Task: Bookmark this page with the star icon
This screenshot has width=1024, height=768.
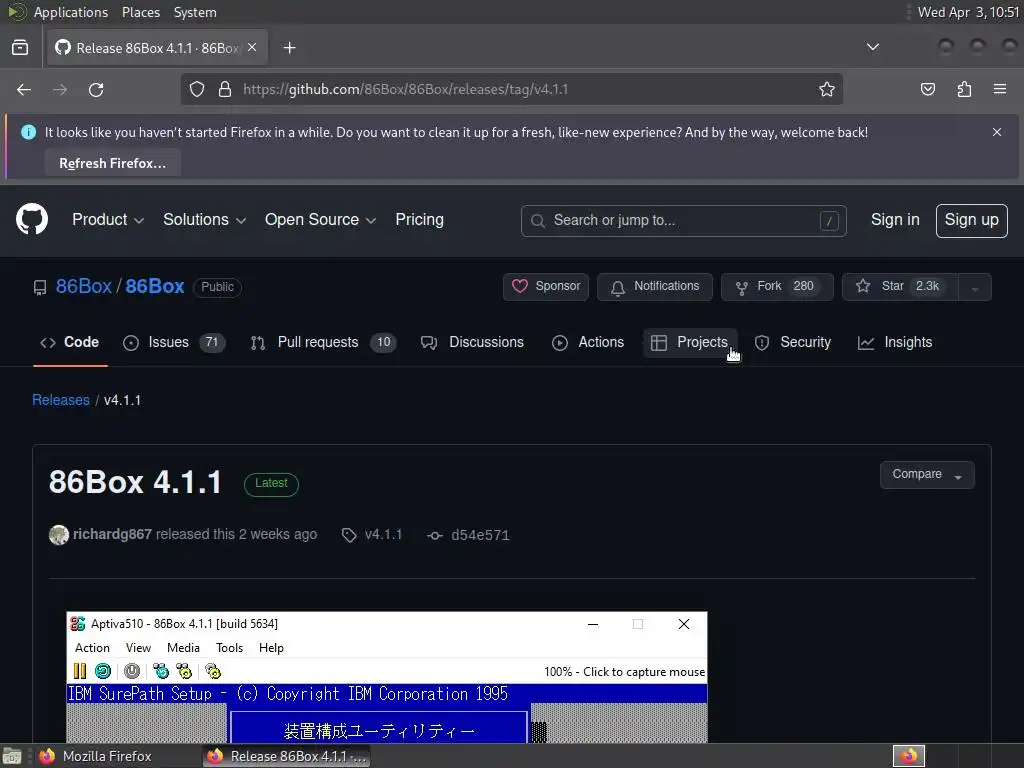Action: (827, 89)
